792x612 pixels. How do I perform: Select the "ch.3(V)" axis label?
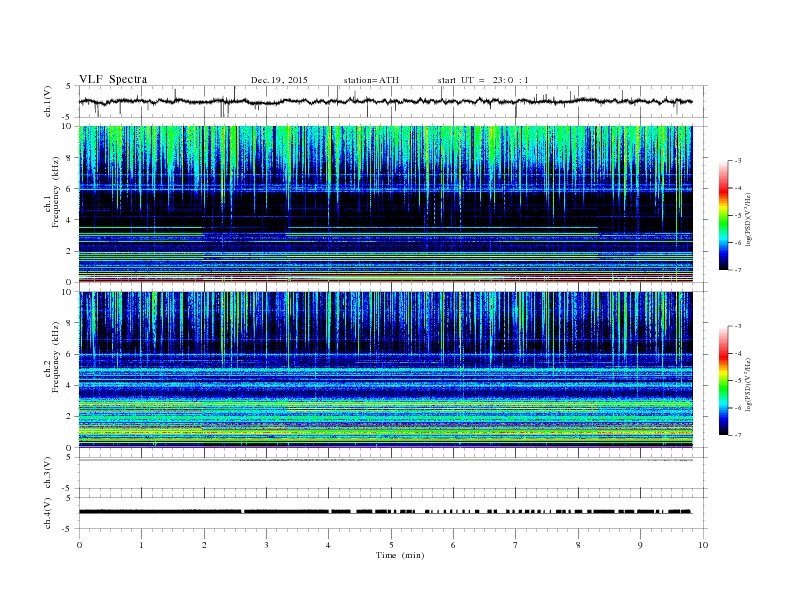[x=48, y=472]
